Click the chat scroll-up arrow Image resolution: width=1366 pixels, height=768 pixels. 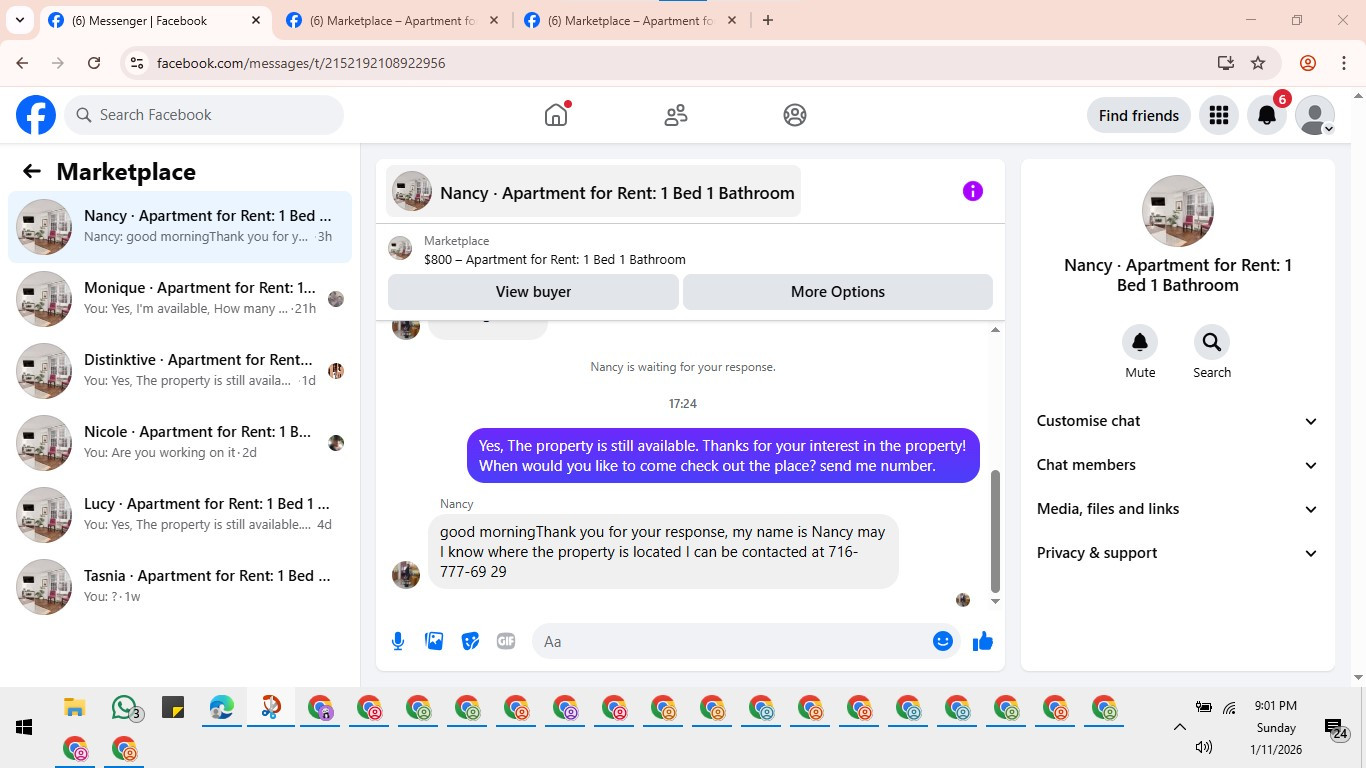click(995, 330)
